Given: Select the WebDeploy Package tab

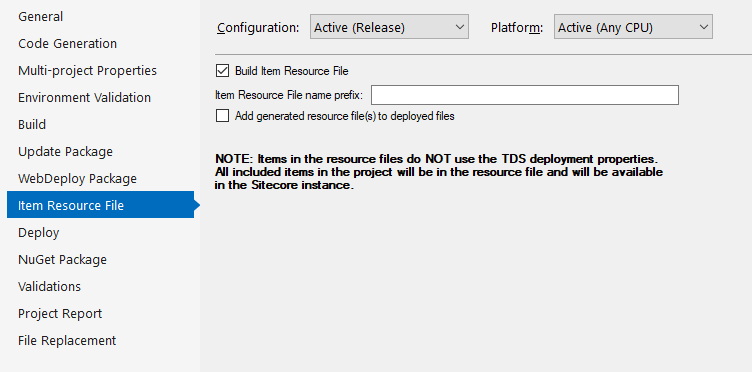Looking at the screenshot, I should 77,178.
